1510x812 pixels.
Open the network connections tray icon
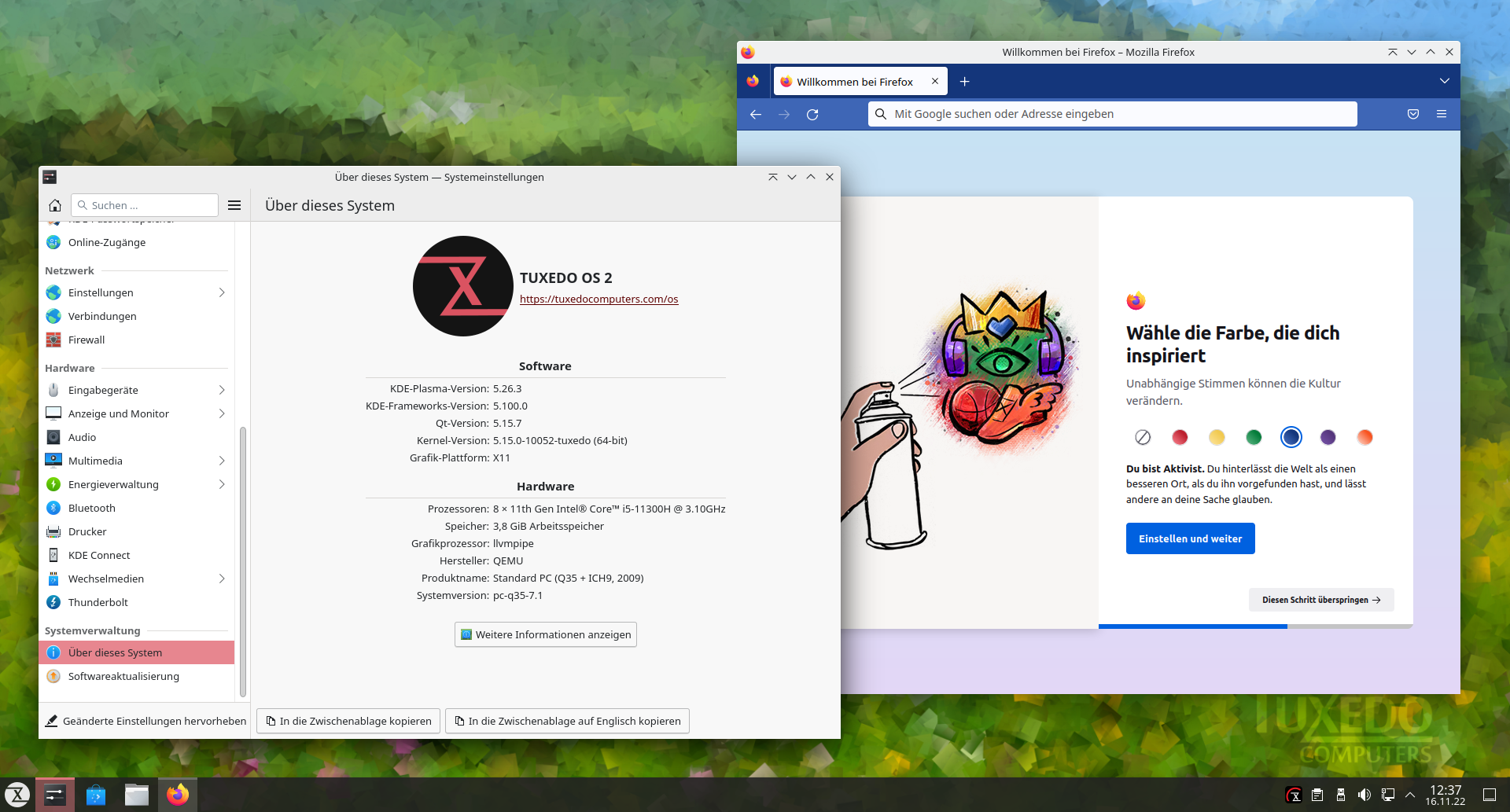(x=1388, y=795)
